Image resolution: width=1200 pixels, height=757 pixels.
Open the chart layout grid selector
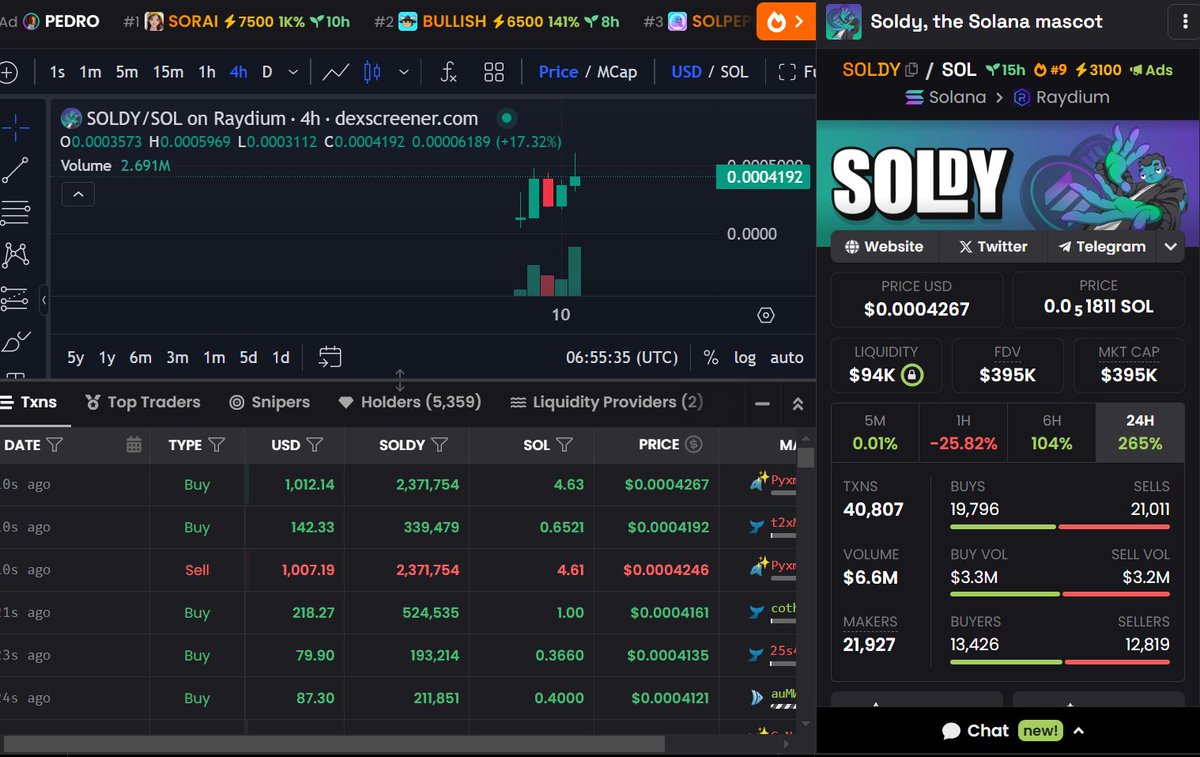[x=494, y=72]
